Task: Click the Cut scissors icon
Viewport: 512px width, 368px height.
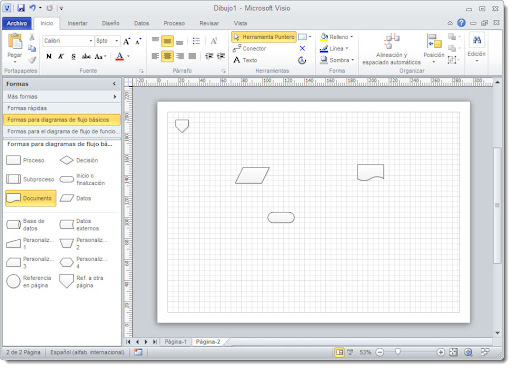Action: 32,37
